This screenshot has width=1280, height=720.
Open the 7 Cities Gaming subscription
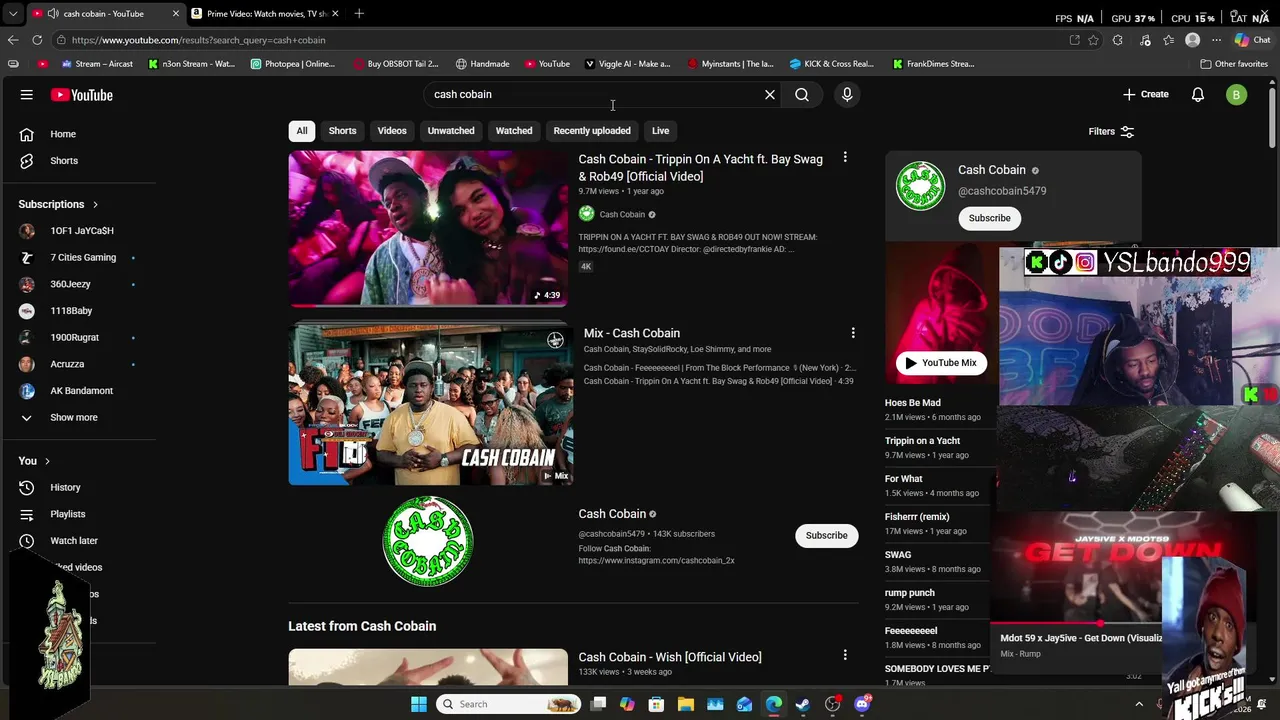[83, 258]
